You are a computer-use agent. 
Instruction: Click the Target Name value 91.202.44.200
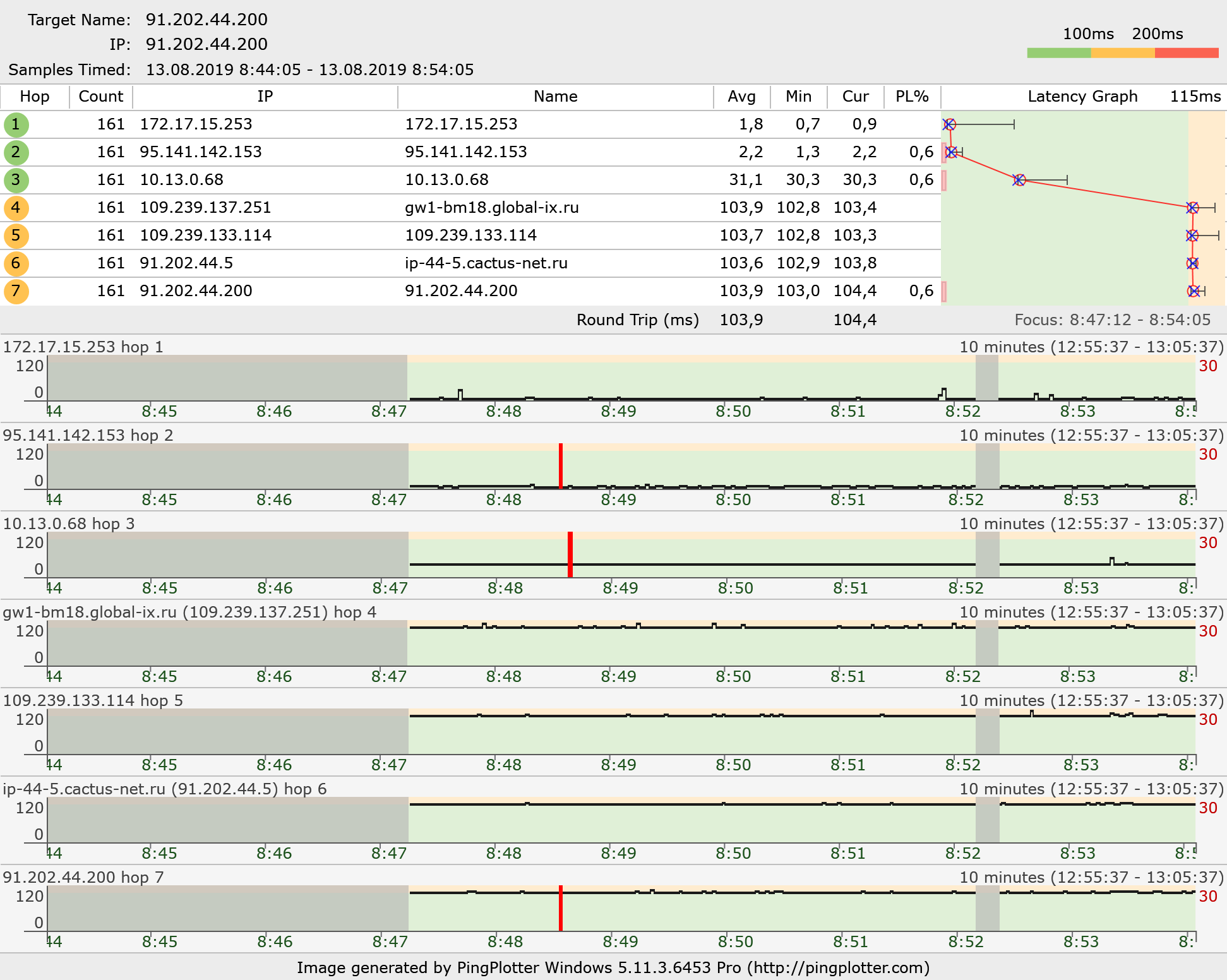click(x=206, y=20)
